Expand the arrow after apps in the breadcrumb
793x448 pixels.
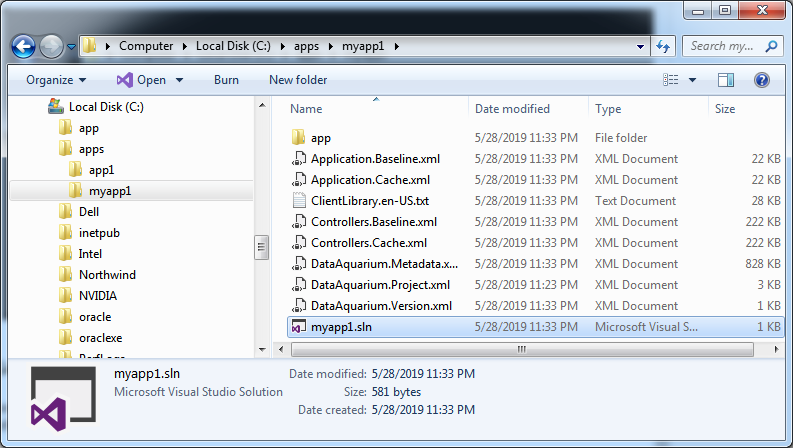click(x=331, y=47)
